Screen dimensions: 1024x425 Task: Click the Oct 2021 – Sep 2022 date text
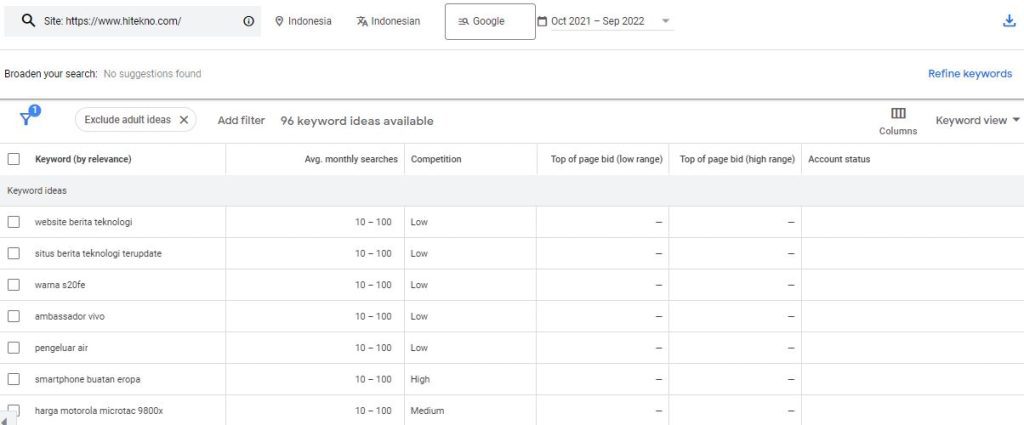[598, 21]
